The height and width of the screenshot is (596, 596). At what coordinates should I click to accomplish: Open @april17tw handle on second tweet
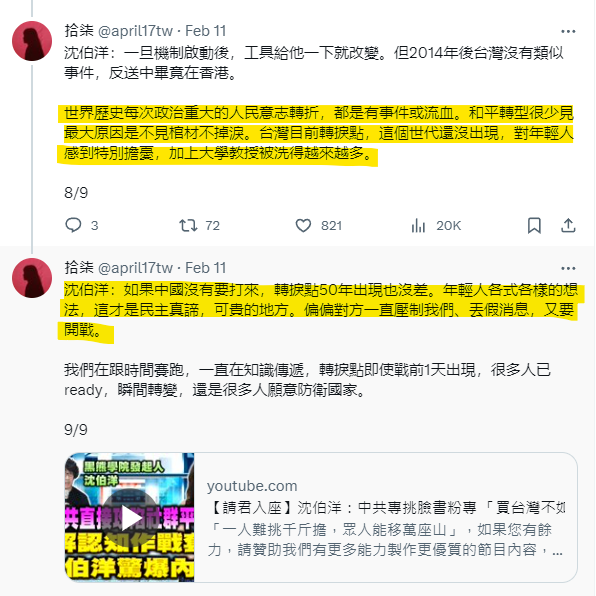(x=135, y=268)
